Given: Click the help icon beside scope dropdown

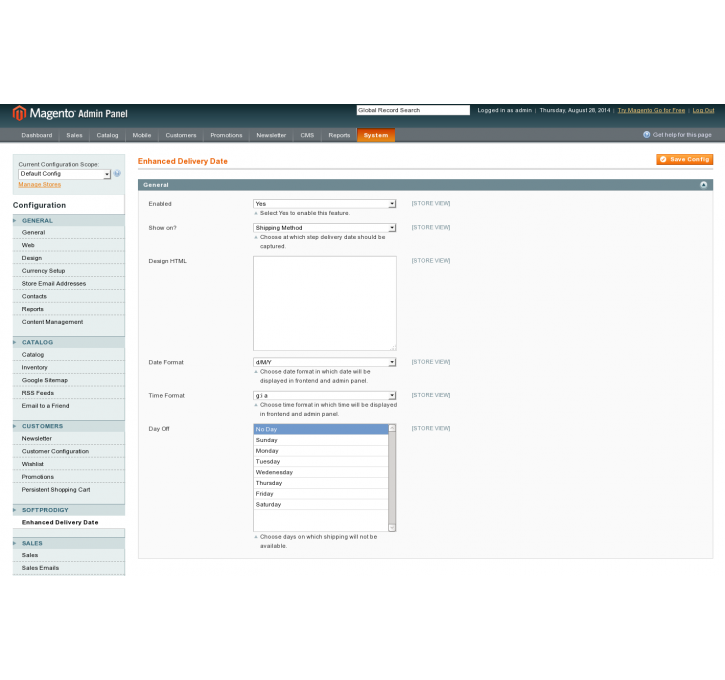Looking at the screenshot, I should (117, 174).
